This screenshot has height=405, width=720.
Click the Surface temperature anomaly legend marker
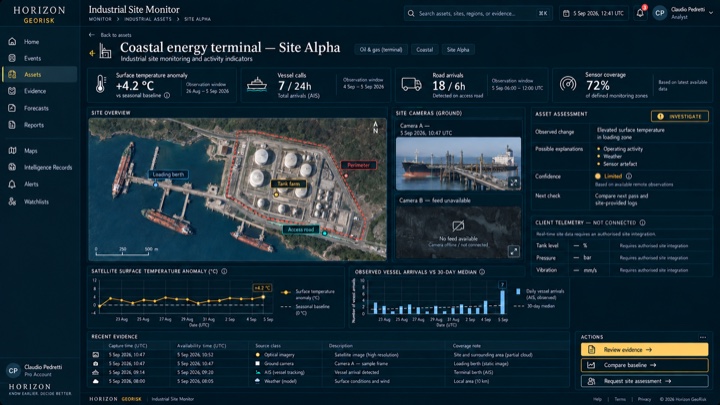point(286,292)
